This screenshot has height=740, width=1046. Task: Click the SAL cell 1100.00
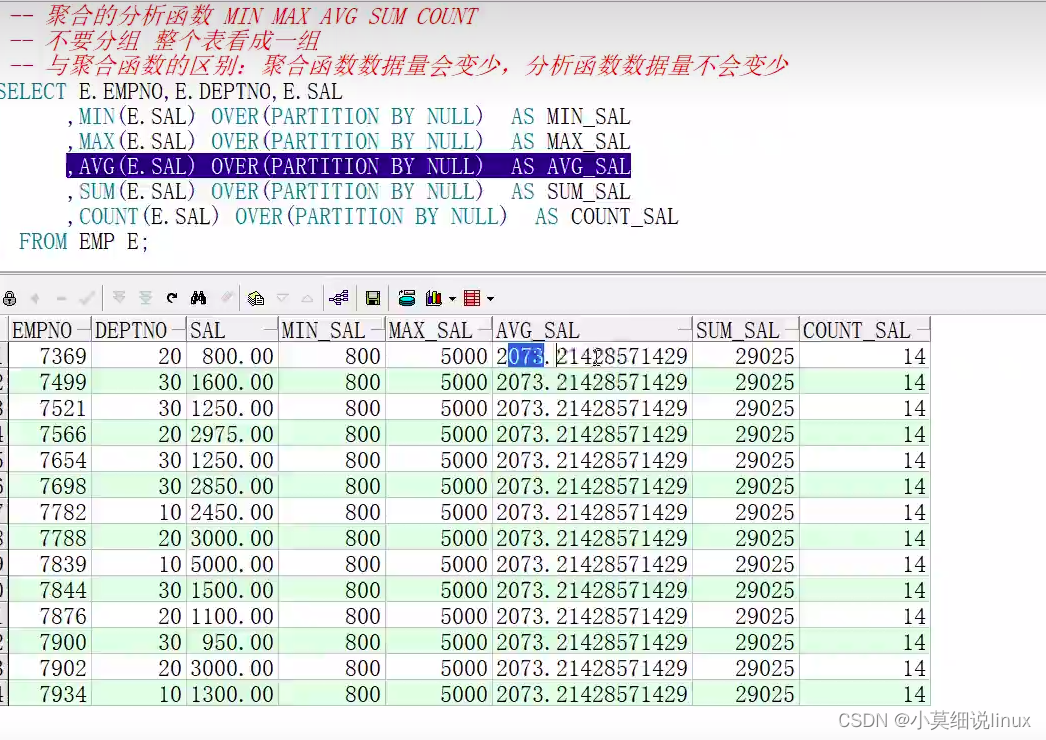232,617
